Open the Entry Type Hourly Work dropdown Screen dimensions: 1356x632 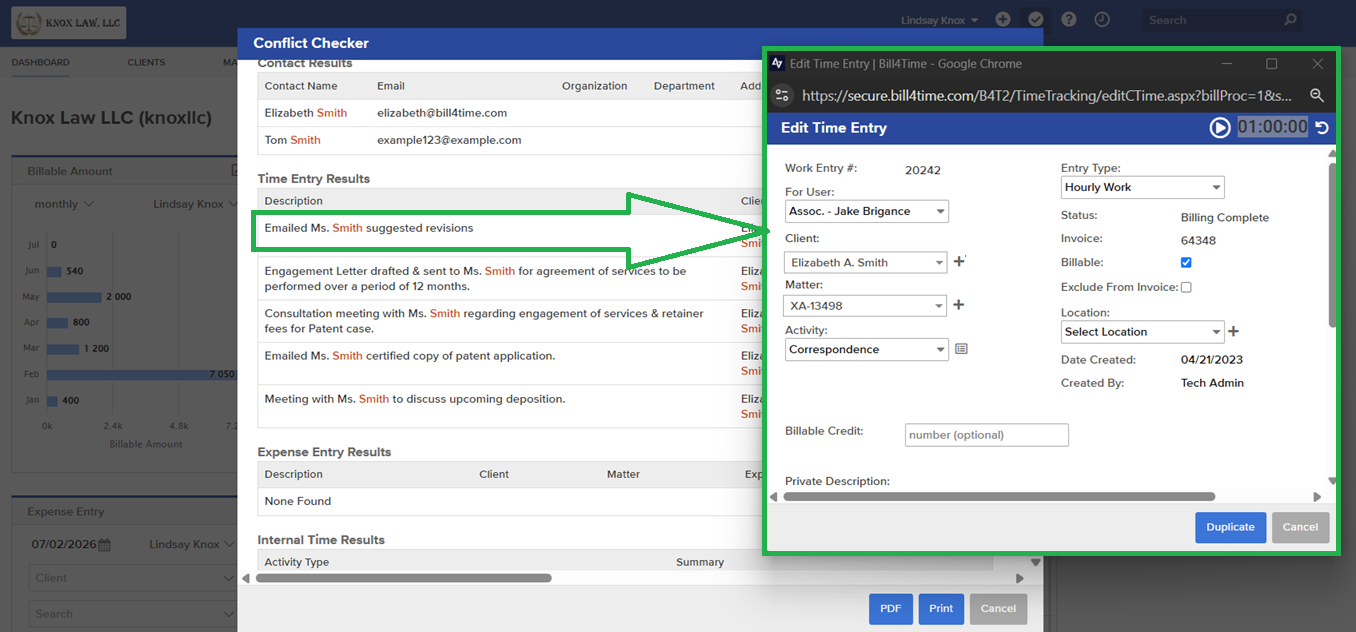point(1143,187)
